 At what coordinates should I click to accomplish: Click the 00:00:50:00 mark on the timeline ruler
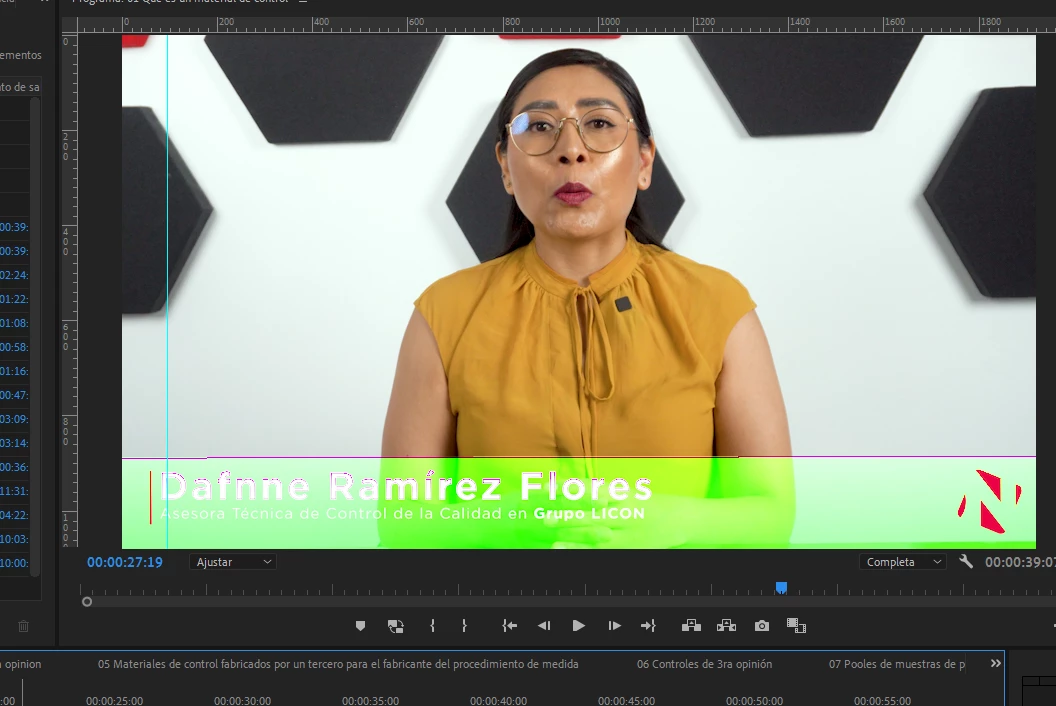click(x=754, y=701)
